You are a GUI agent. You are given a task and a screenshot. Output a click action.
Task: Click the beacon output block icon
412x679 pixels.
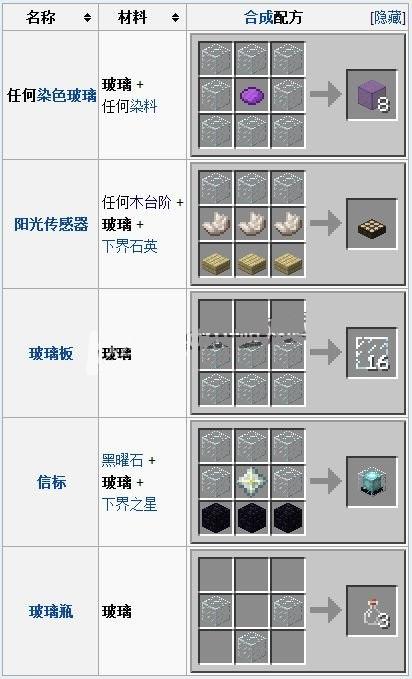372,482
